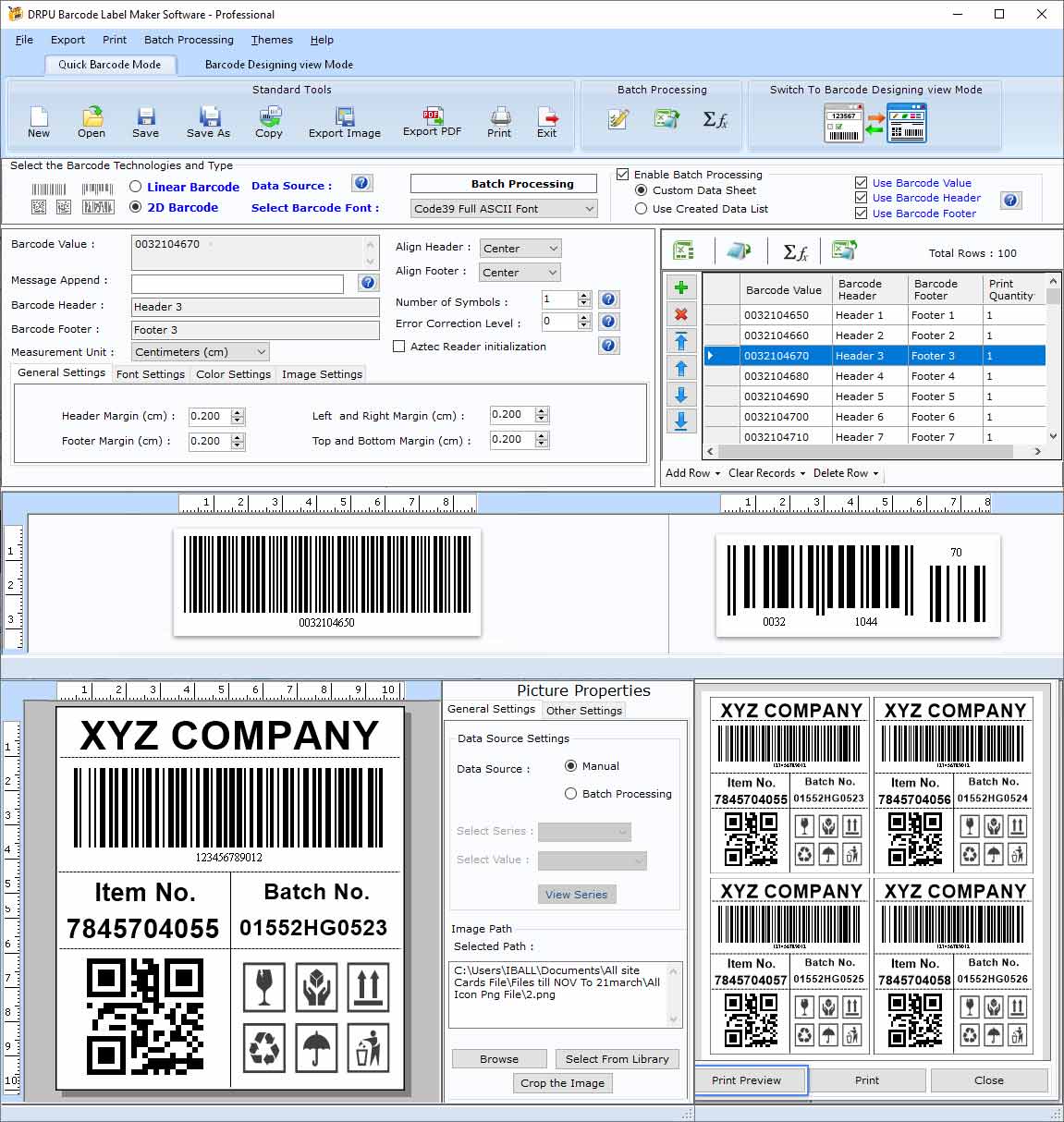Click the Excel import icon above data grid
Screen dimensions: 1064x1122
point(683,250)
